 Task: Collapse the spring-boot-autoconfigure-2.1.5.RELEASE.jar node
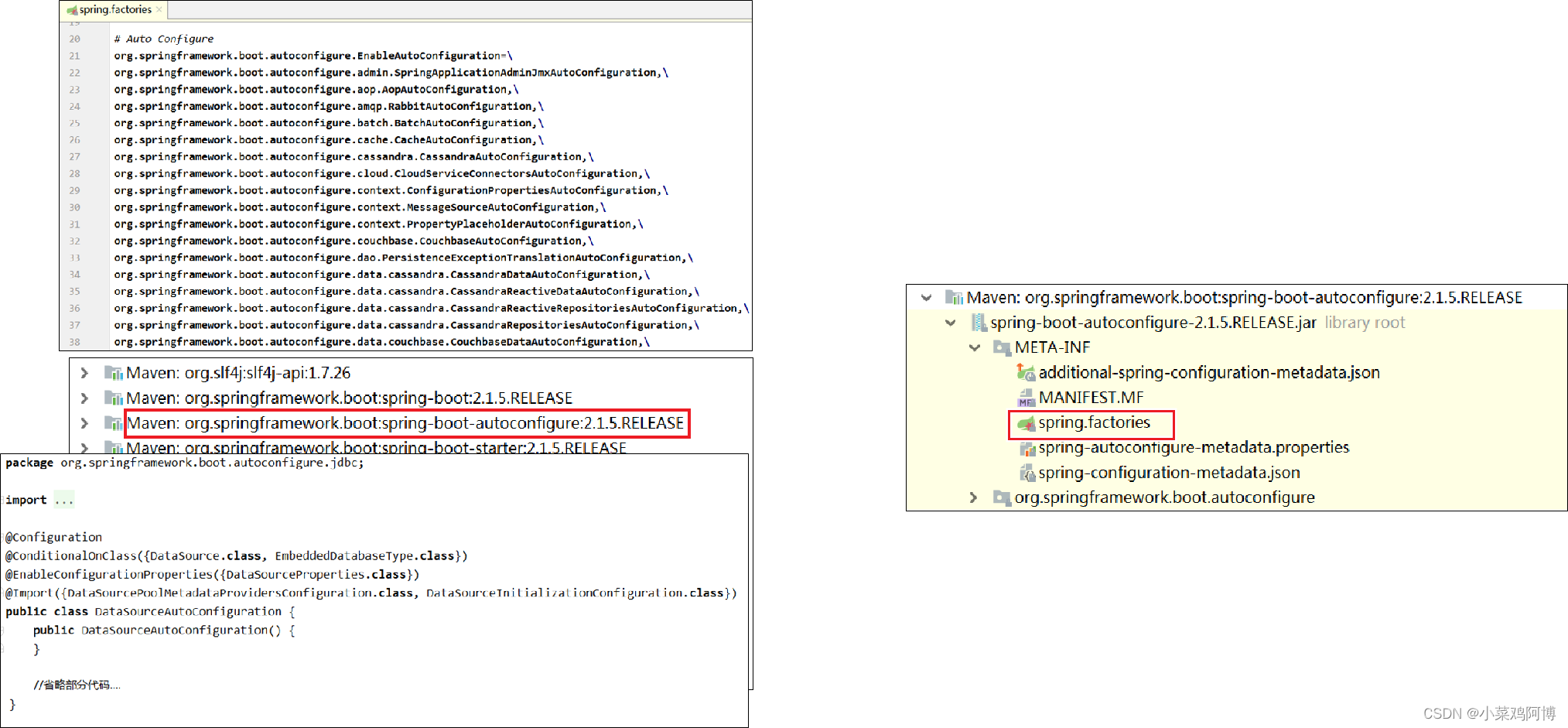coord(950,323)
